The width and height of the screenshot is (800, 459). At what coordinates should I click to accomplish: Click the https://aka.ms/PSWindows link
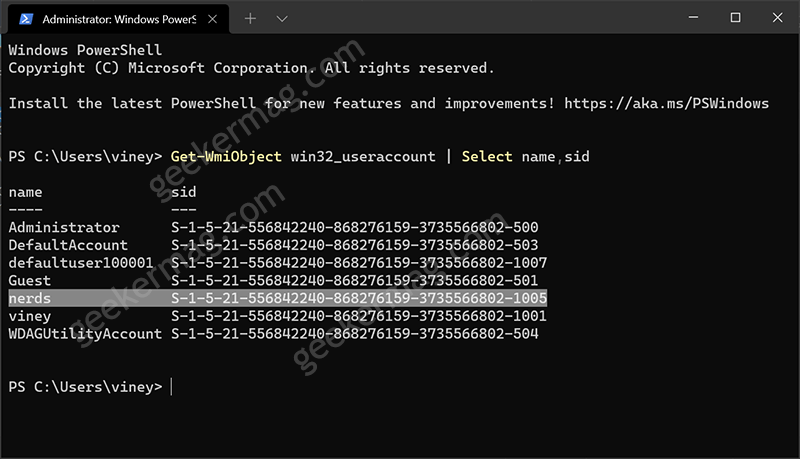[666, 104]
